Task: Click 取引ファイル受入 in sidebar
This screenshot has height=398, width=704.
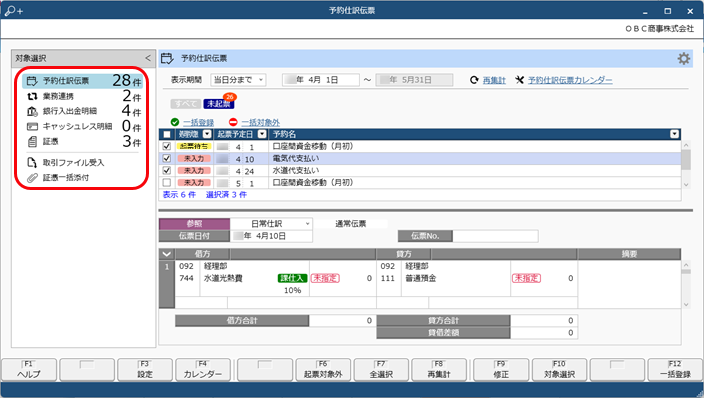Action: tap(73, 163)
